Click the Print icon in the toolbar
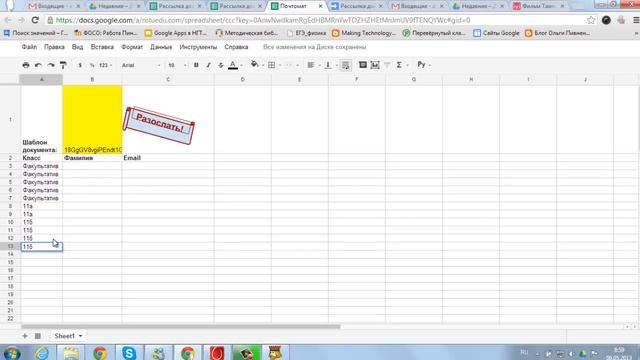This screenshot has height=360, width=640. (x=26, y=65)
